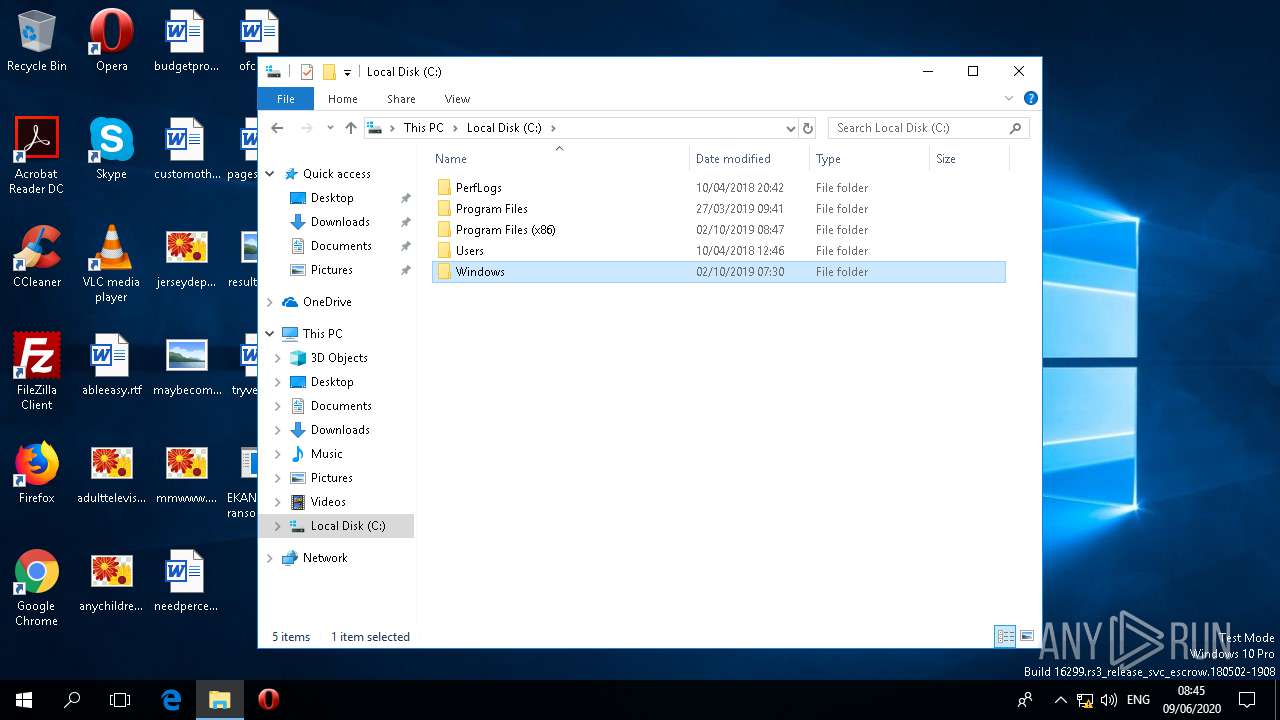Click the search magnifier icon in Explorer
This screenshot has height=720, width=1280.
[x=1016, y=128]
